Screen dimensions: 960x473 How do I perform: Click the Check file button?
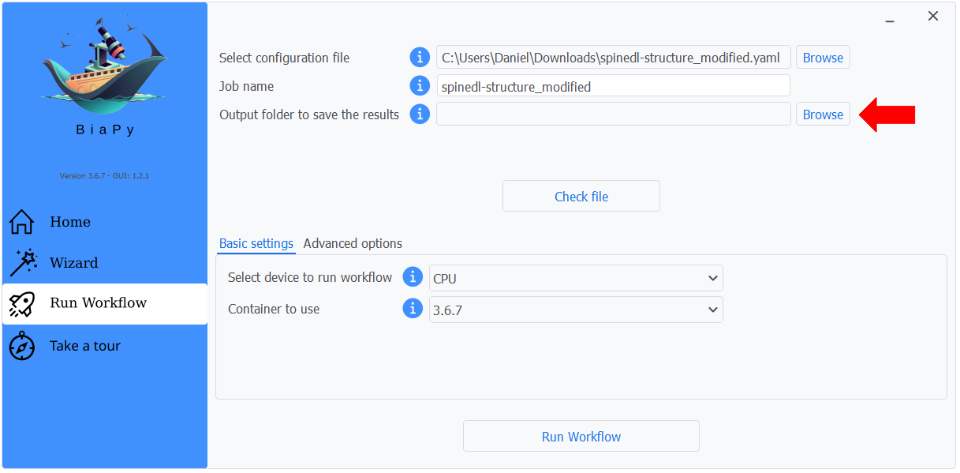coord(581,196)
